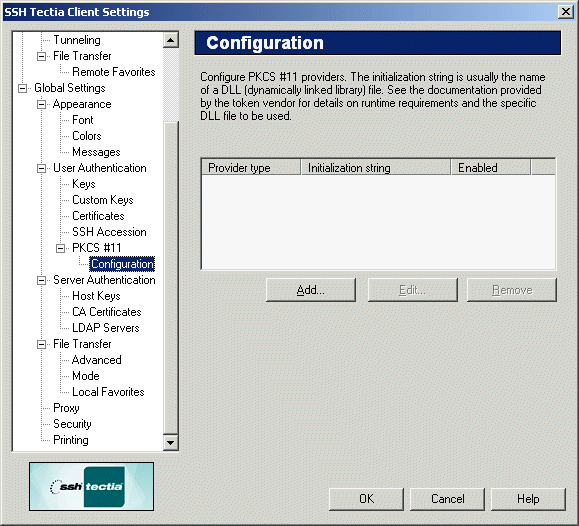Select the Server Authentication label
This screenshot has width=579, height=526.
(x=104, y=280)
